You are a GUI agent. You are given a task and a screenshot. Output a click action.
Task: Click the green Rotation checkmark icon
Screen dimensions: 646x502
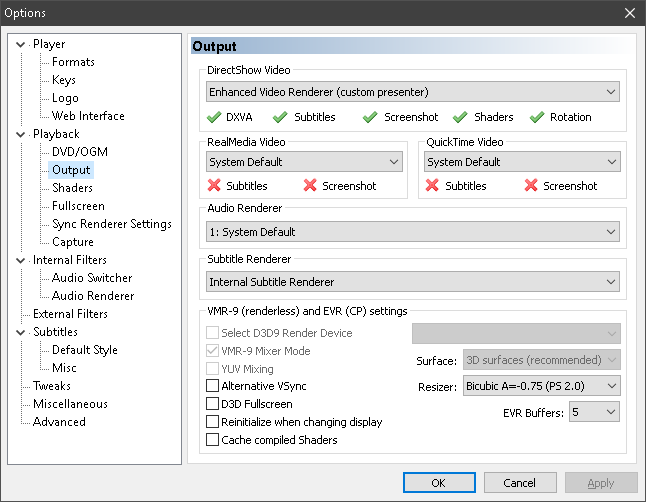(x=536, y=117)
